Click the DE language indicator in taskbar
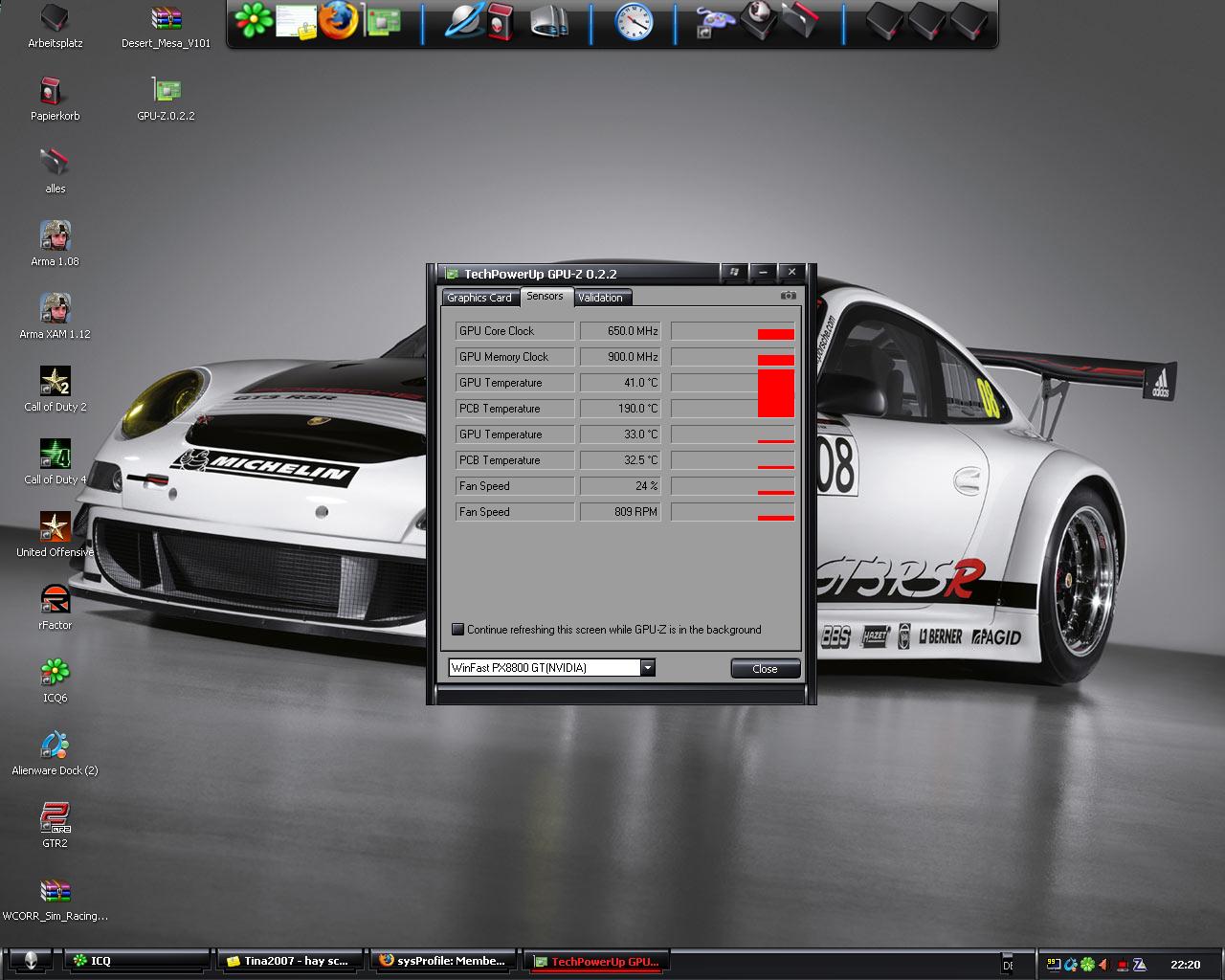This screenshot has width=1225, height=980. click(1008, 966)
